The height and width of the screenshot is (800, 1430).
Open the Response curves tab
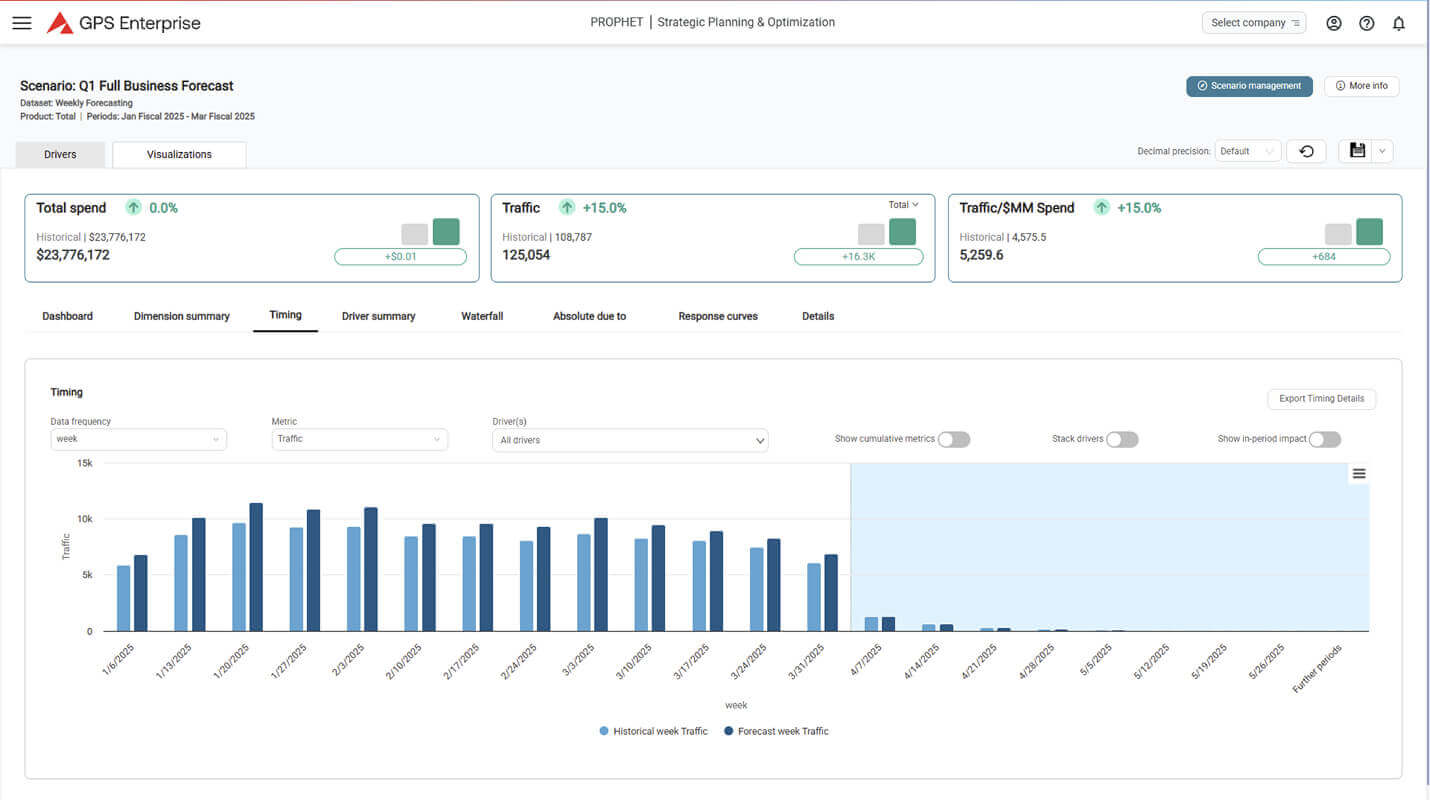717,316
